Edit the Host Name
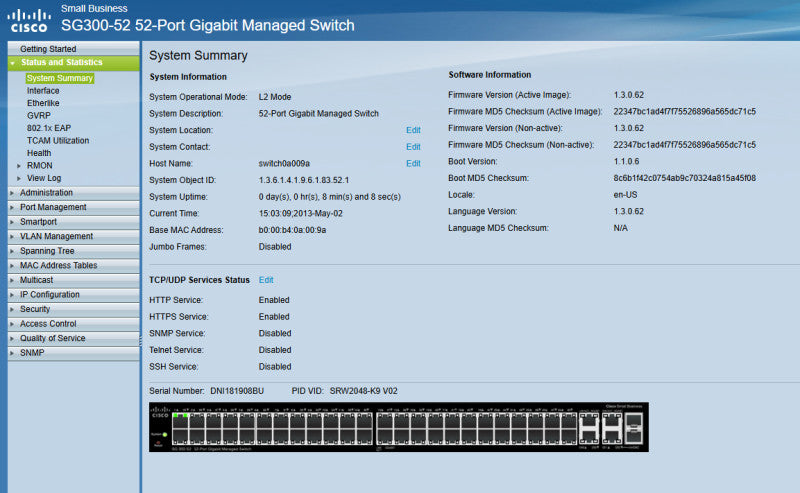Image resolution: width=800 pixels, height=493 pixels. [x=413, y=163]
